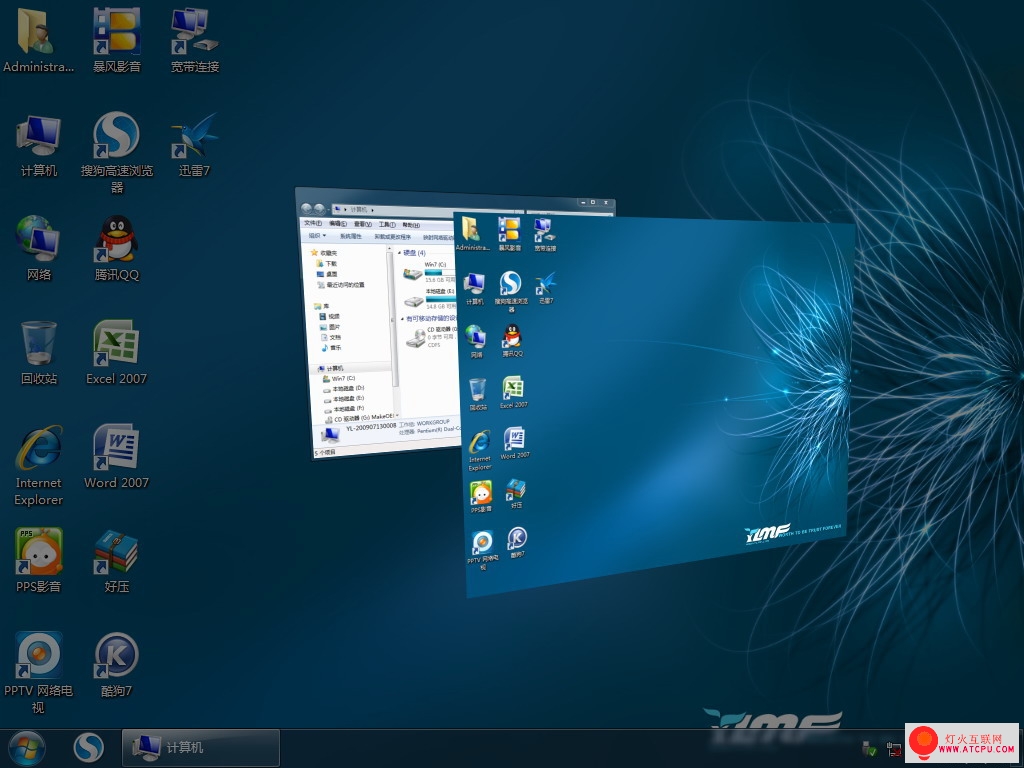The image size is (1024, 768).
Task: Open 工具(T) menu in the Flip 3D Explorer window
Action: click(x=387, y=225)
